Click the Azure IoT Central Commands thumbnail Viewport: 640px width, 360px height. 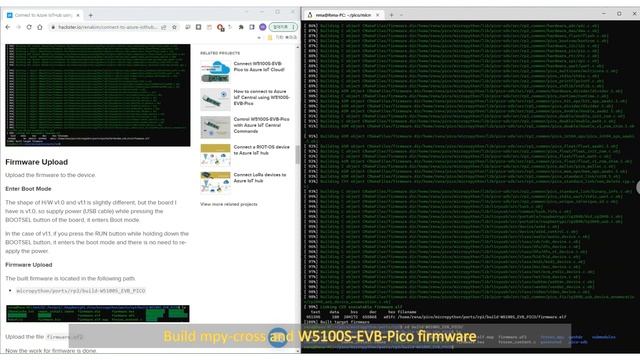(x=215, y=127)
